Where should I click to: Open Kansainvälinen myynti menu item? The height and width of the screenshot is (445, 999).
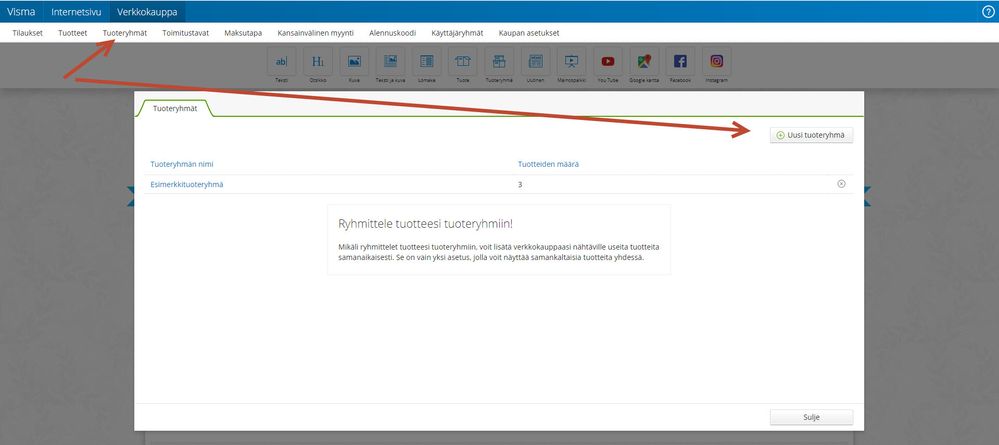click(315, 33)
